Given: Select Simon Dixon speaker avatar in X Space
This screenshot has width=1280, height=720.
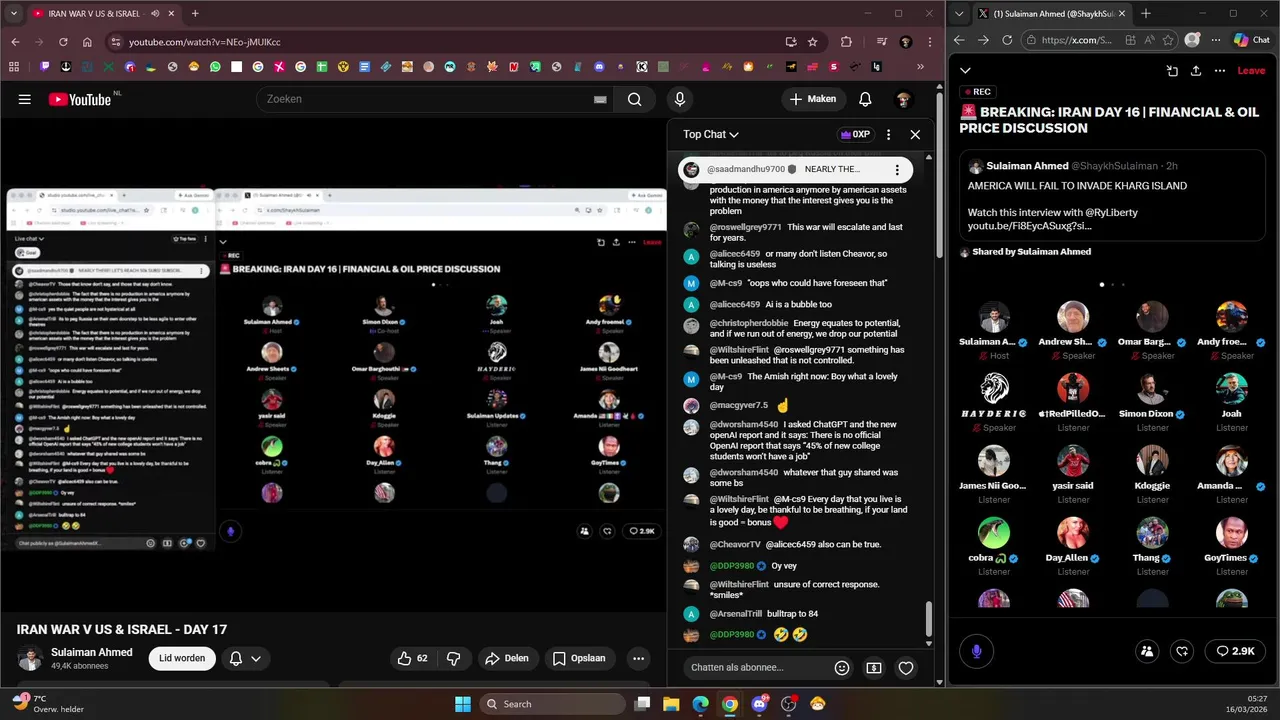Looking at the screenshot, I should (1152, 388).
